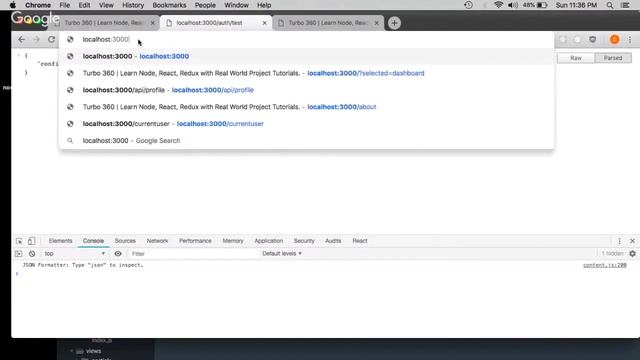Screen dimensions: 640x360
Task: Close the localhost:3000/auth/test tab
Action: (x=264, y=23)
